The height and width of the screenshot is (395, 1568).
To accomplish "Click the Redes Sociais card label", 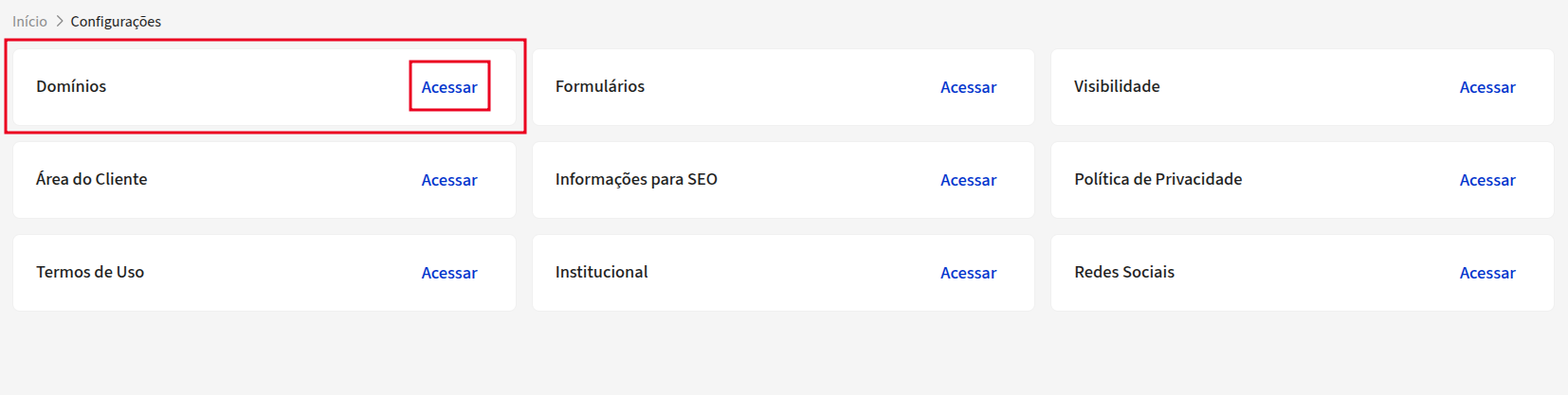I will [1124, 272].
